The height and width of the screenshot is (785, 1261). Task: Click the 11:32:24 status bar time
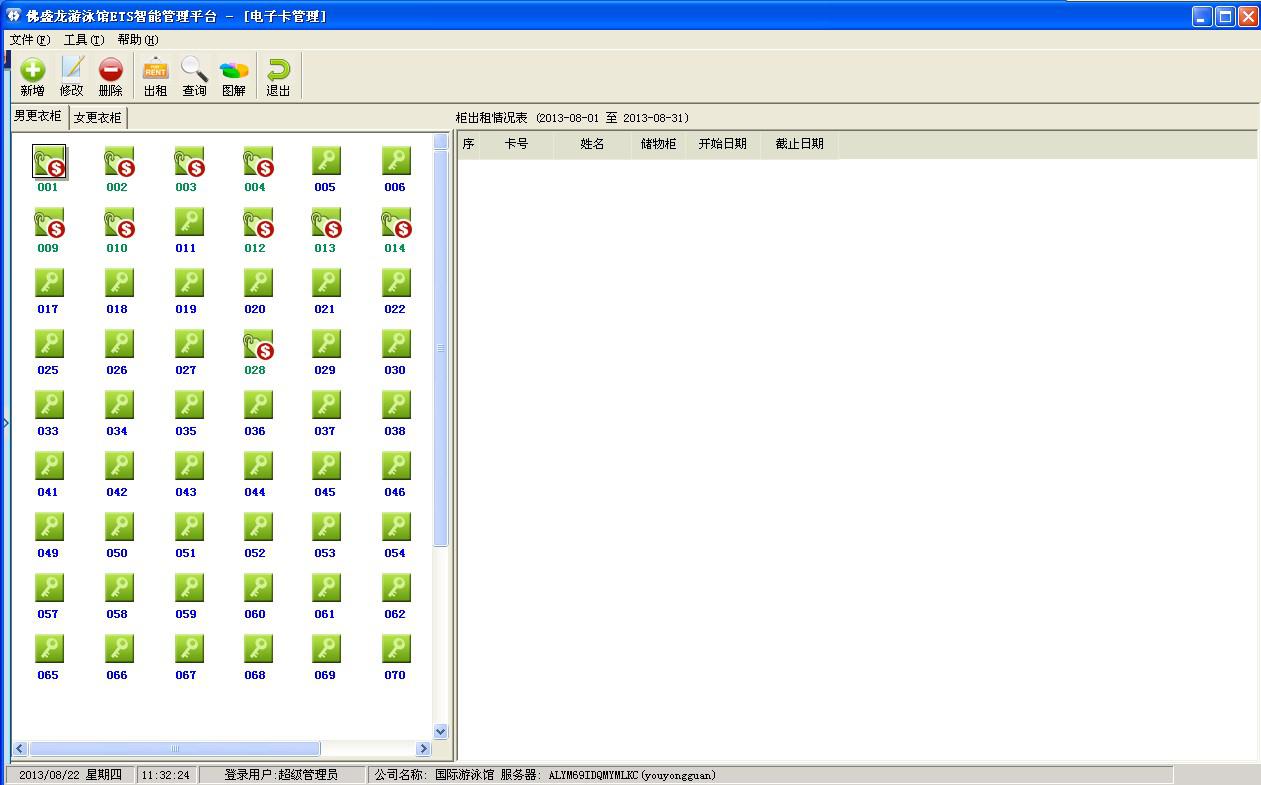166,775
